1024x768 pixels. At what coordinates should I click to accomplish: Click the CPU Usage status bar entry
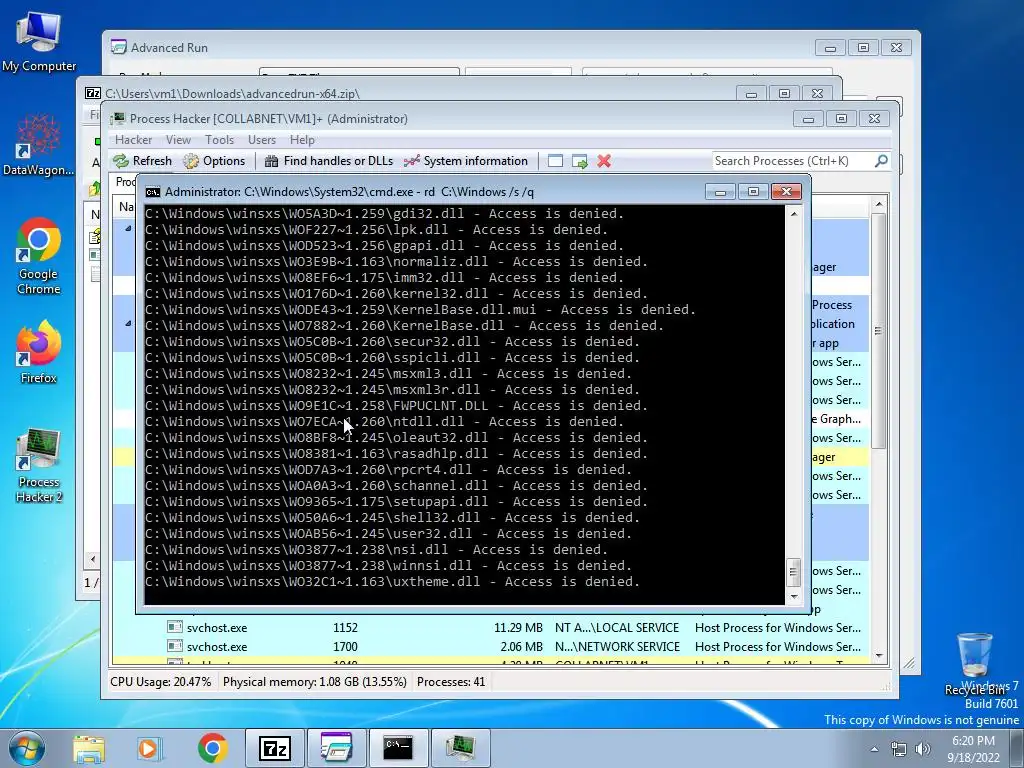(161, 682)
